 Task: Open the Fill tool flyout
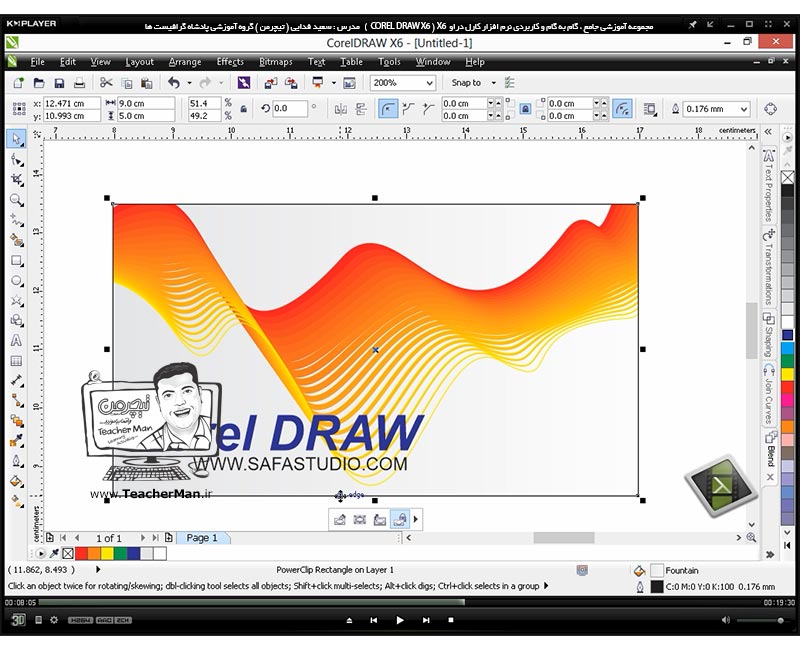[x=16, y=481]
